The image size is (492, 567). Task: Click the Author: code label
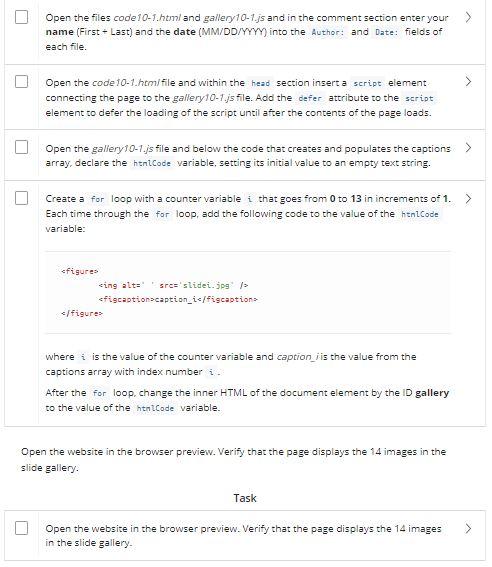328,32
